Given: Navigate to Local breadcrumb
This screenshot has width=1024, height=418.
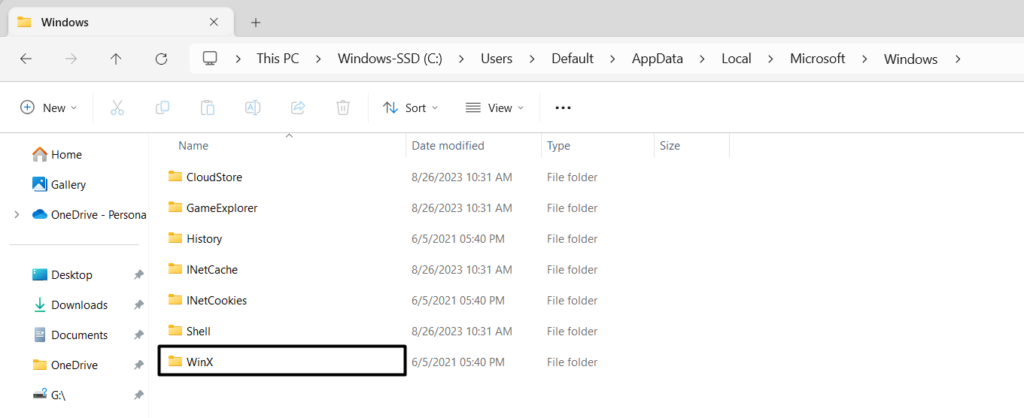Looking at the screenshot, I should 737,59.
